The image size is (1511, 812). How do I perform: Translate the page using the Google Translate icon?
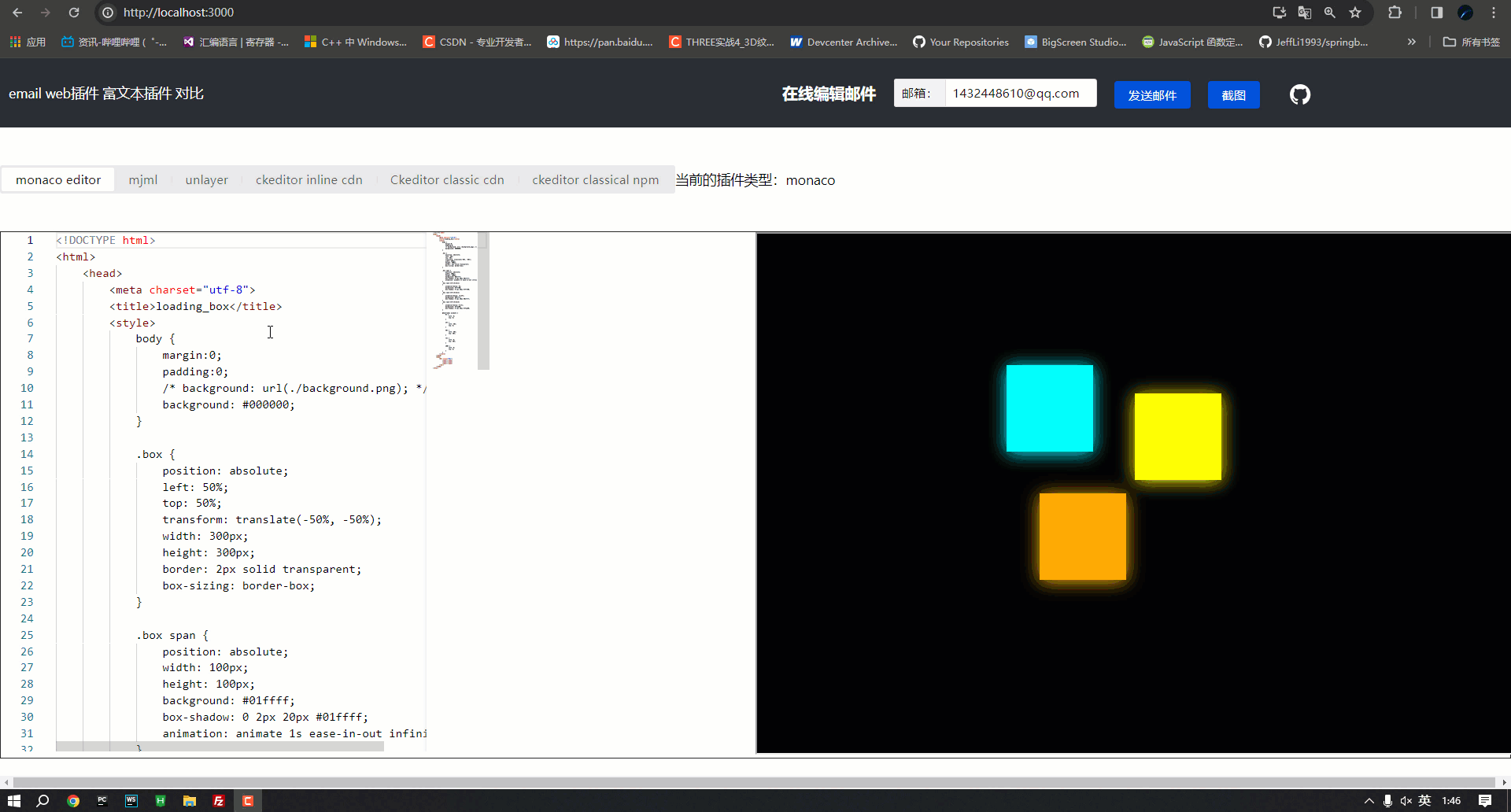1305,13
